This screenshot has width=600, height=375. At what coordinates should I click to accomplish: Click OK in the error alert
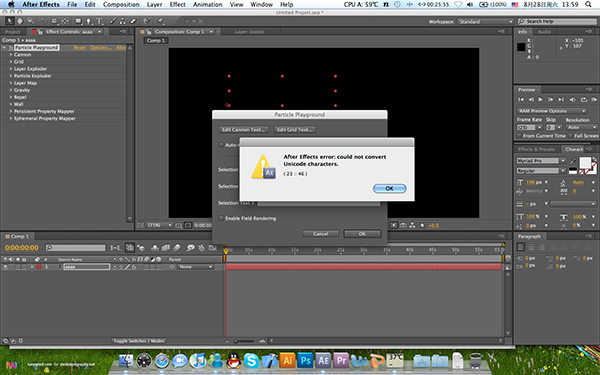390,188
